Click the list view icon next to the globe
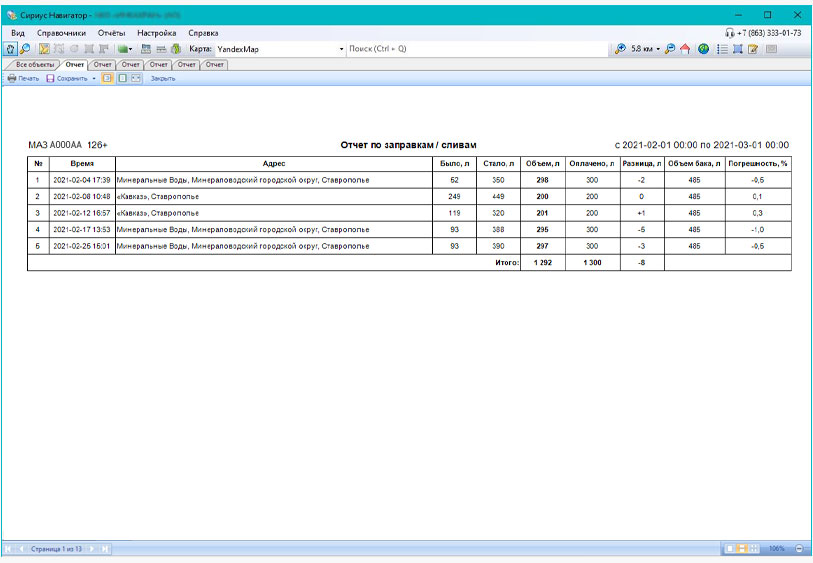Viewport: 813px width, 563px height. (x=722, y=48)
